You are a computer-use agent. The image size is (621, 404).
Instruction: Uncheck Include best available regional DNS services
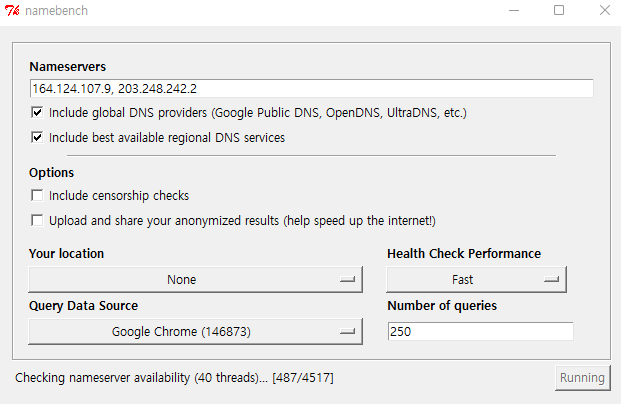pos(37,137)
